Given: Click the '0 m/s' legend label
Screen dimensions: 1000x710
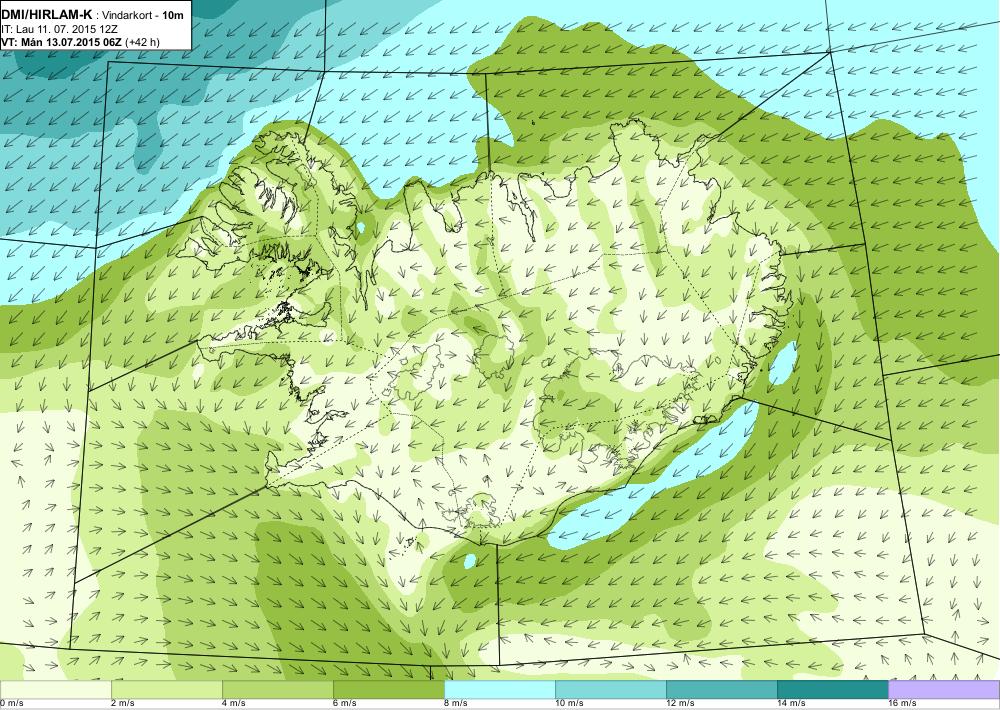Looking at the screenshot, I should click(x=12, y=703).
